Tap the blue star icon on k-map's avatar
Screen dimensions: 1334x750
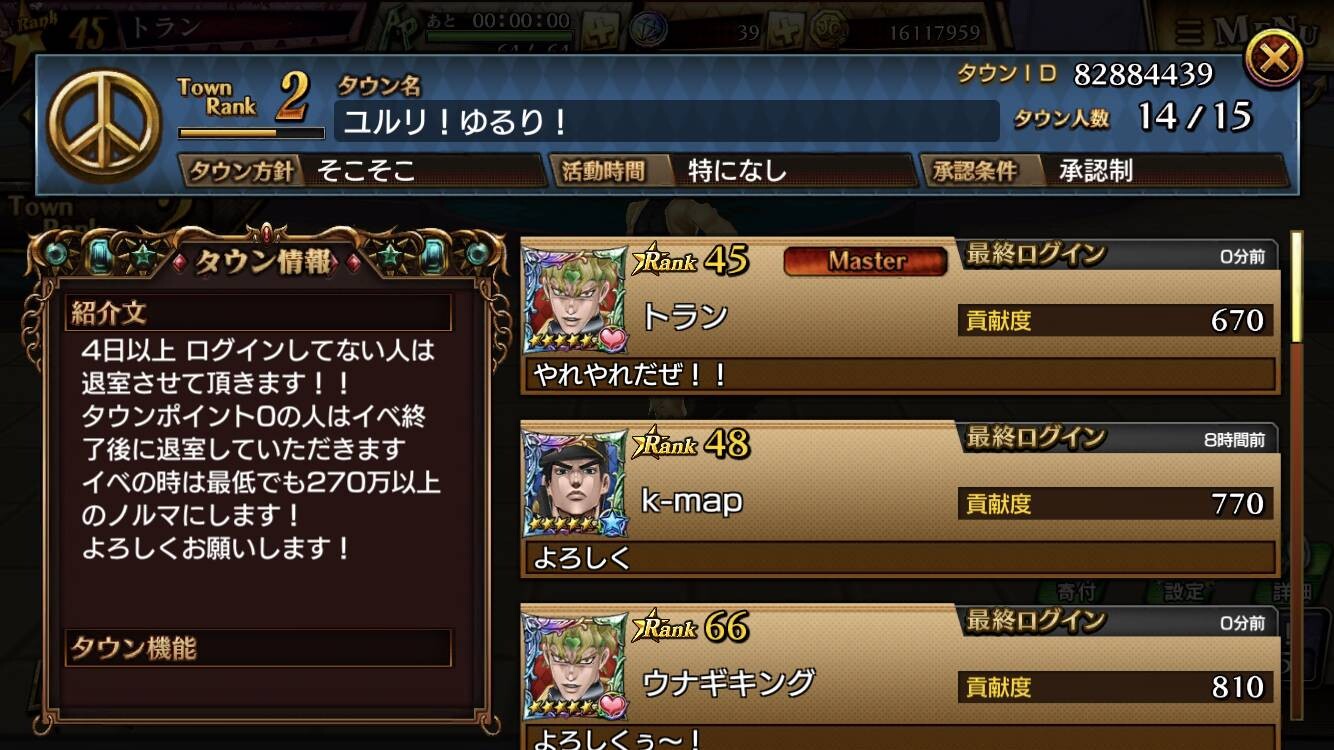point(612,523)
